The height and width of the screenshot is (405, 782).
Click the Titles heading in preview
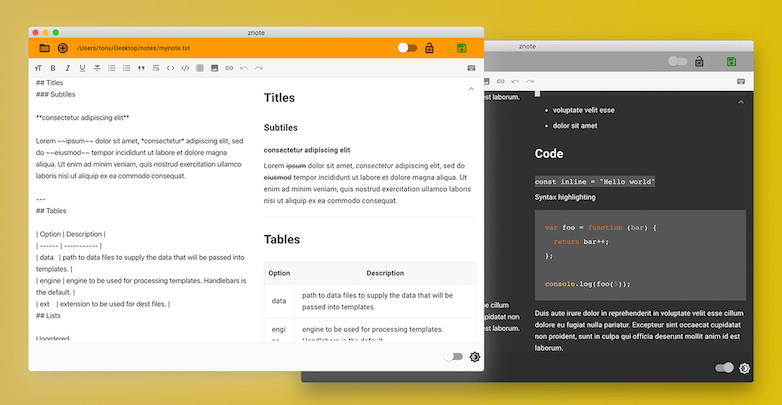click(x=279, y=98)
